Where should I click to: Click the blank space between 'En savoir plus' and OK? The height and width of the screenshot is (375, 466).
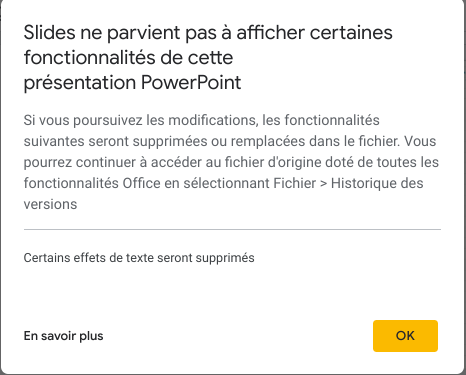(238, 336)
